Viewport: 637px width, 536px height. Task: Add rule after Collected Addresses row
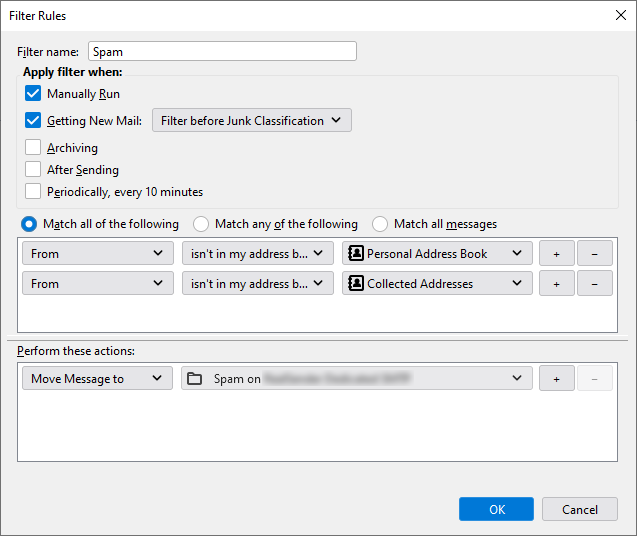[x=556, y=284]
